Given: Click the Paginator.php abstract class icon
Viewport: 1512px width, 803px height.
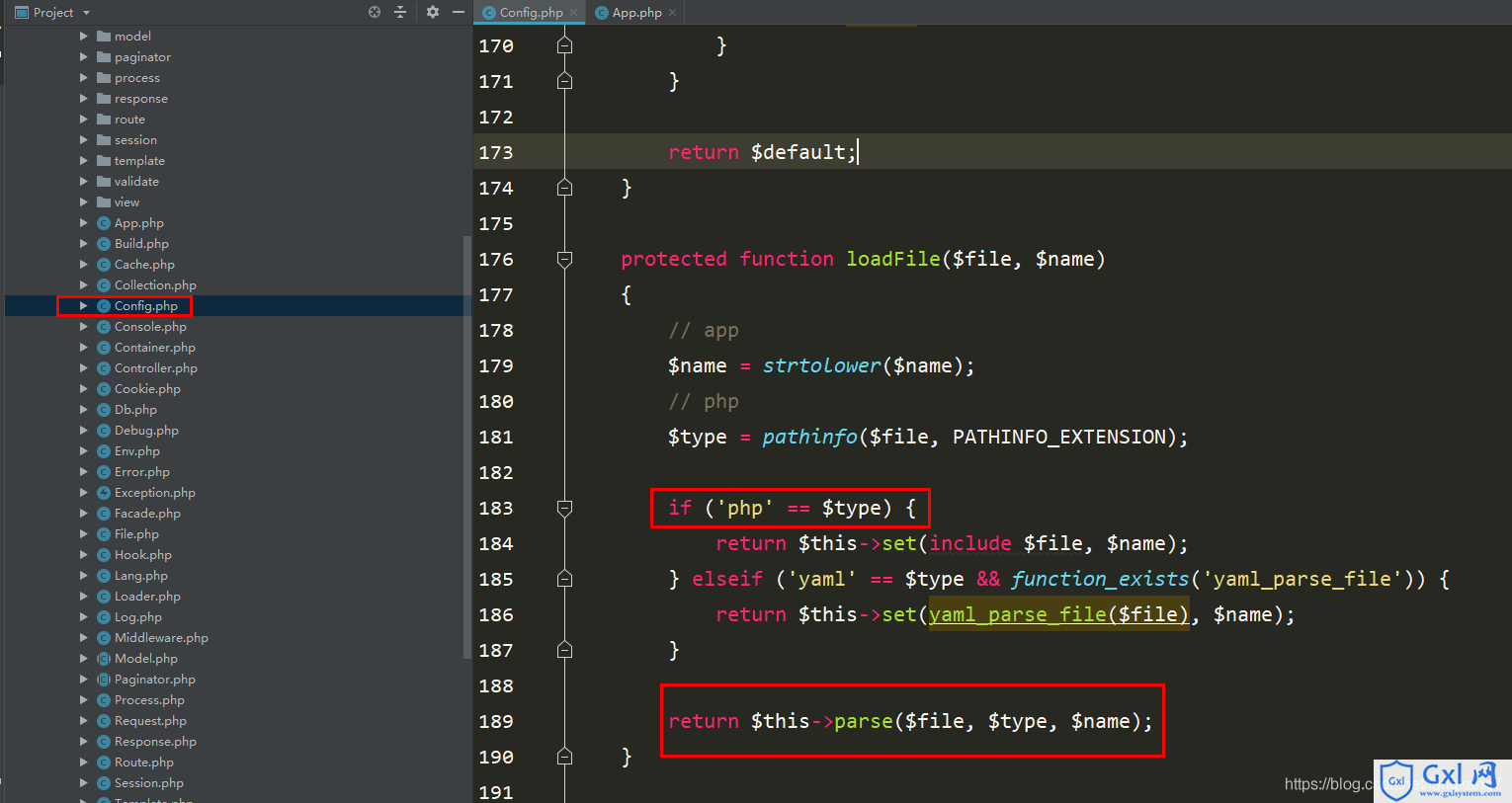Looking at the screenshot, I should click(x=104, y=680).
